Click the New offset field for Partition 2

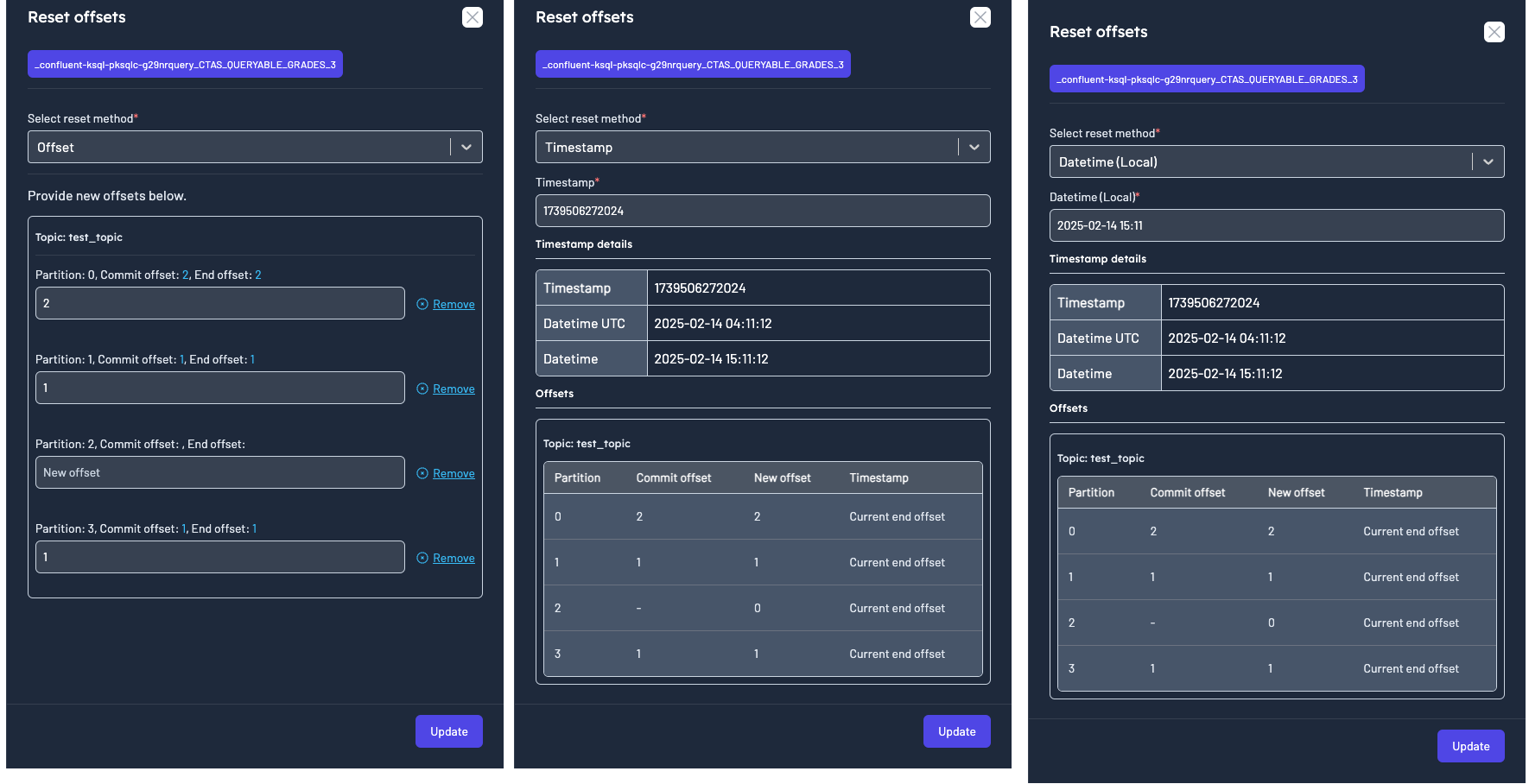pyautogui.click(x=219, y=472)
